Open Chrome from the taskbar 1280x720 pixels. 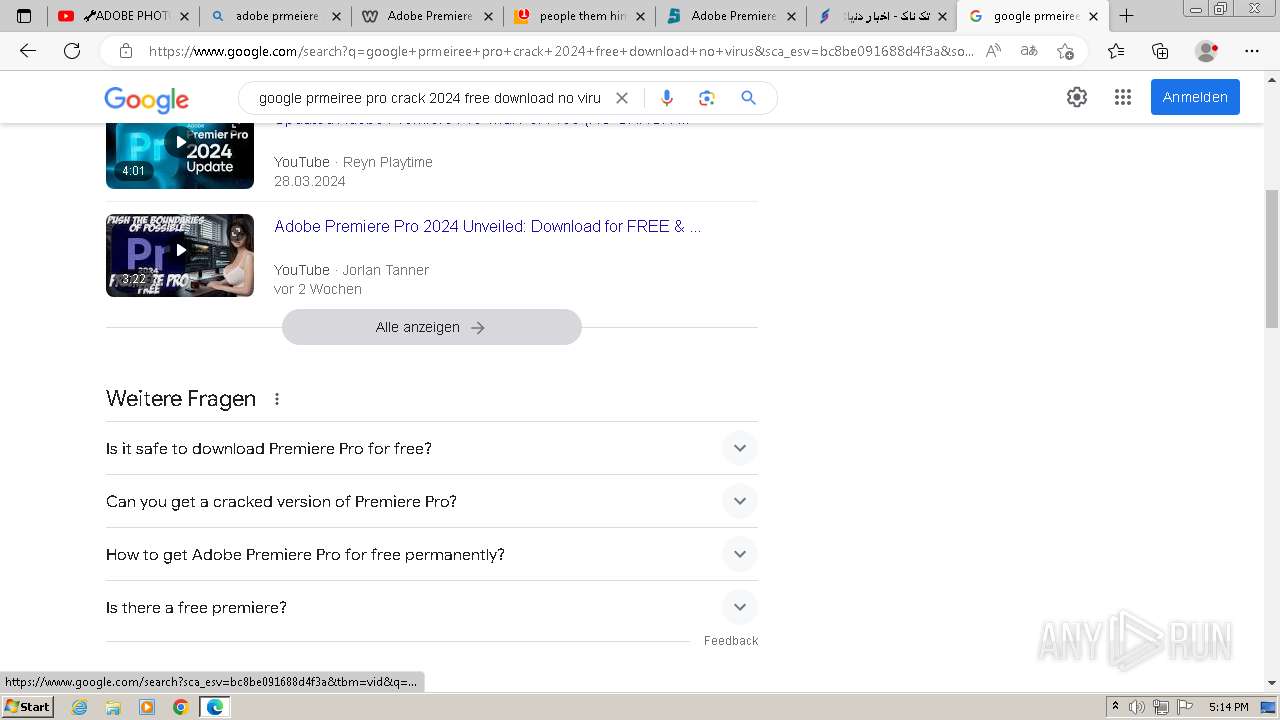(x=180, y=707)
